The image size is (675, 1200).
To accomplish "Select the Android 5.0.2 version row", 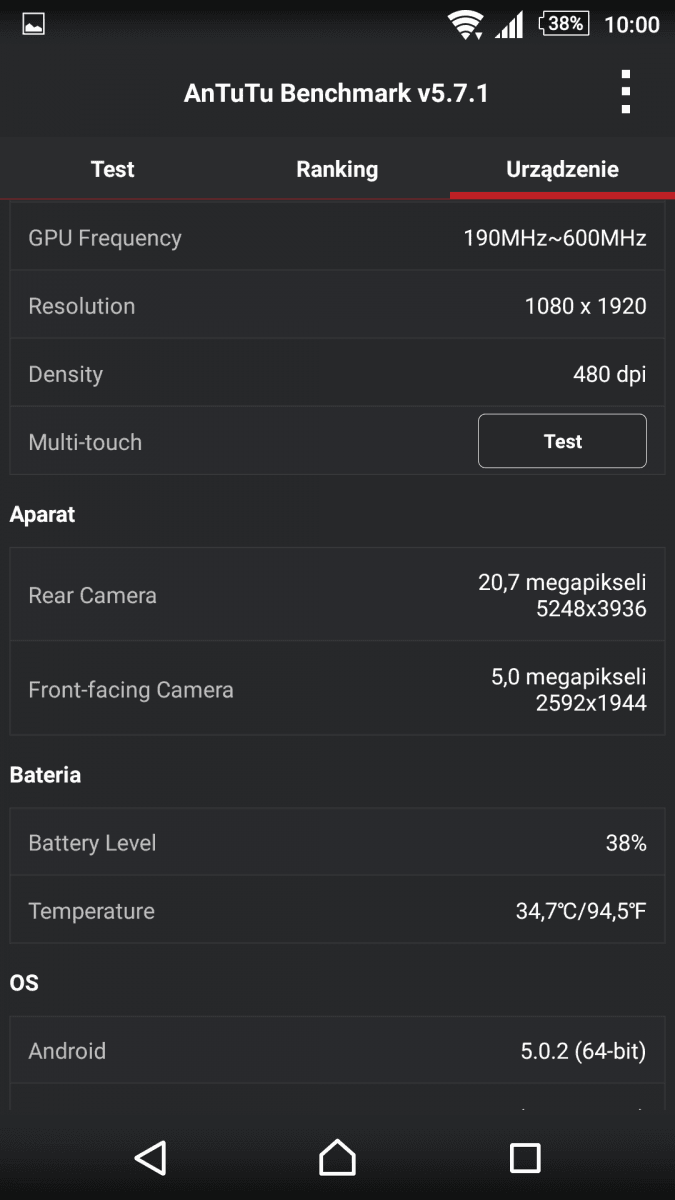I will pyautogui.click(x=337, y=1050).
